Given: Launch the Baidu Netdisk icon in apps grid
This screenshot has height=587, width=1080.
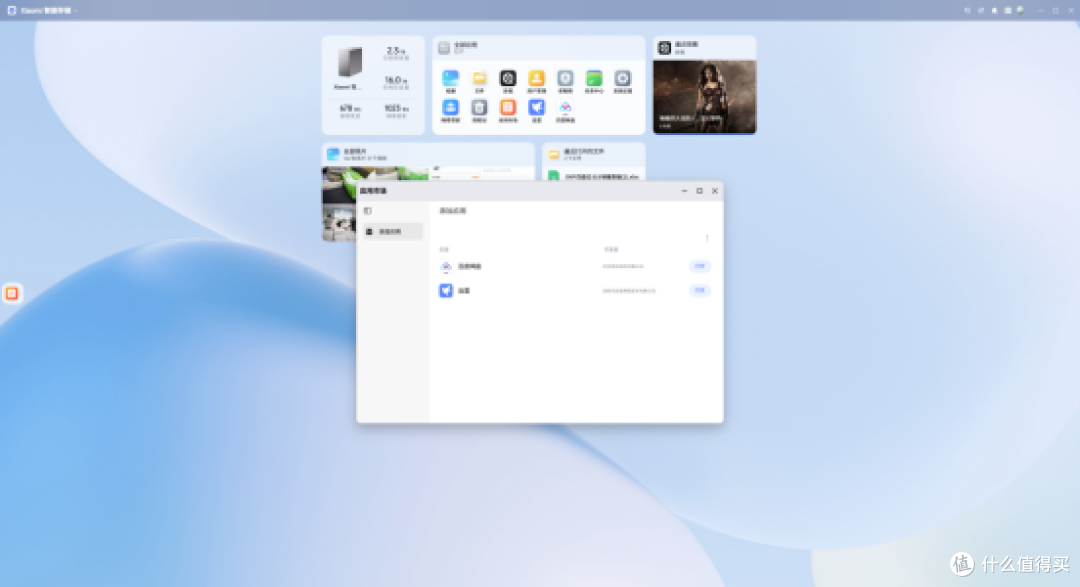Looking at the screenshot, I should click(565, 107).
